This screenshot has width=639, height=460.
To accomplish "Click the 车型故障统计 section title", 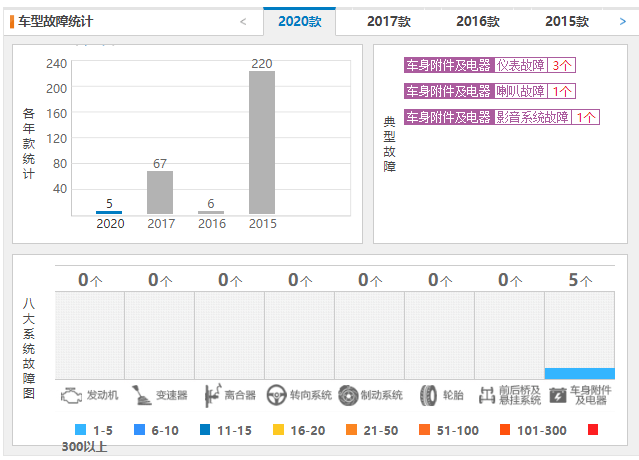I will (55, 21).
